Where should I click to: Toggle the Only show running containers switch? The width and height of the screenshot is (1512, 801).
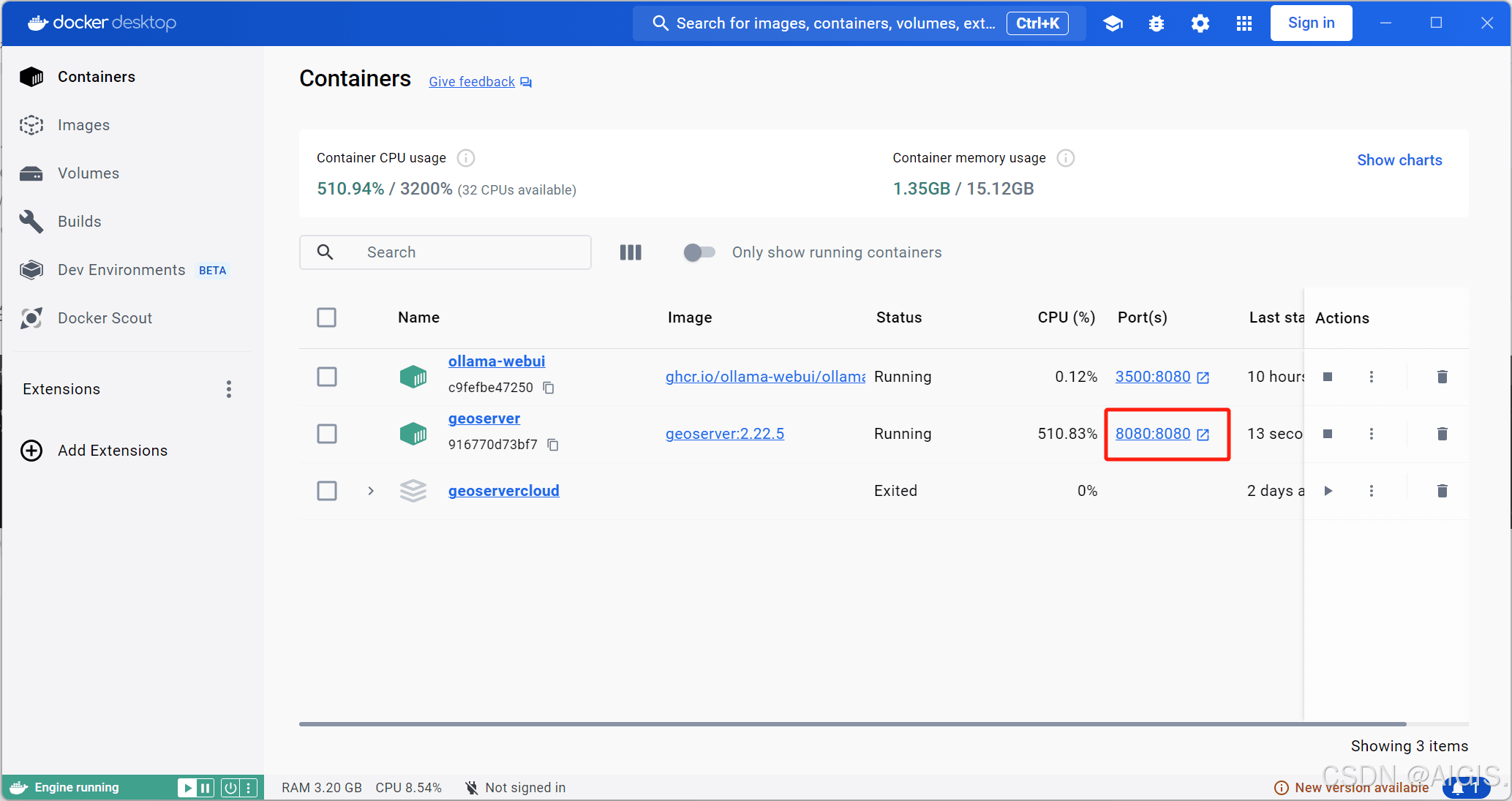(697, 252)
